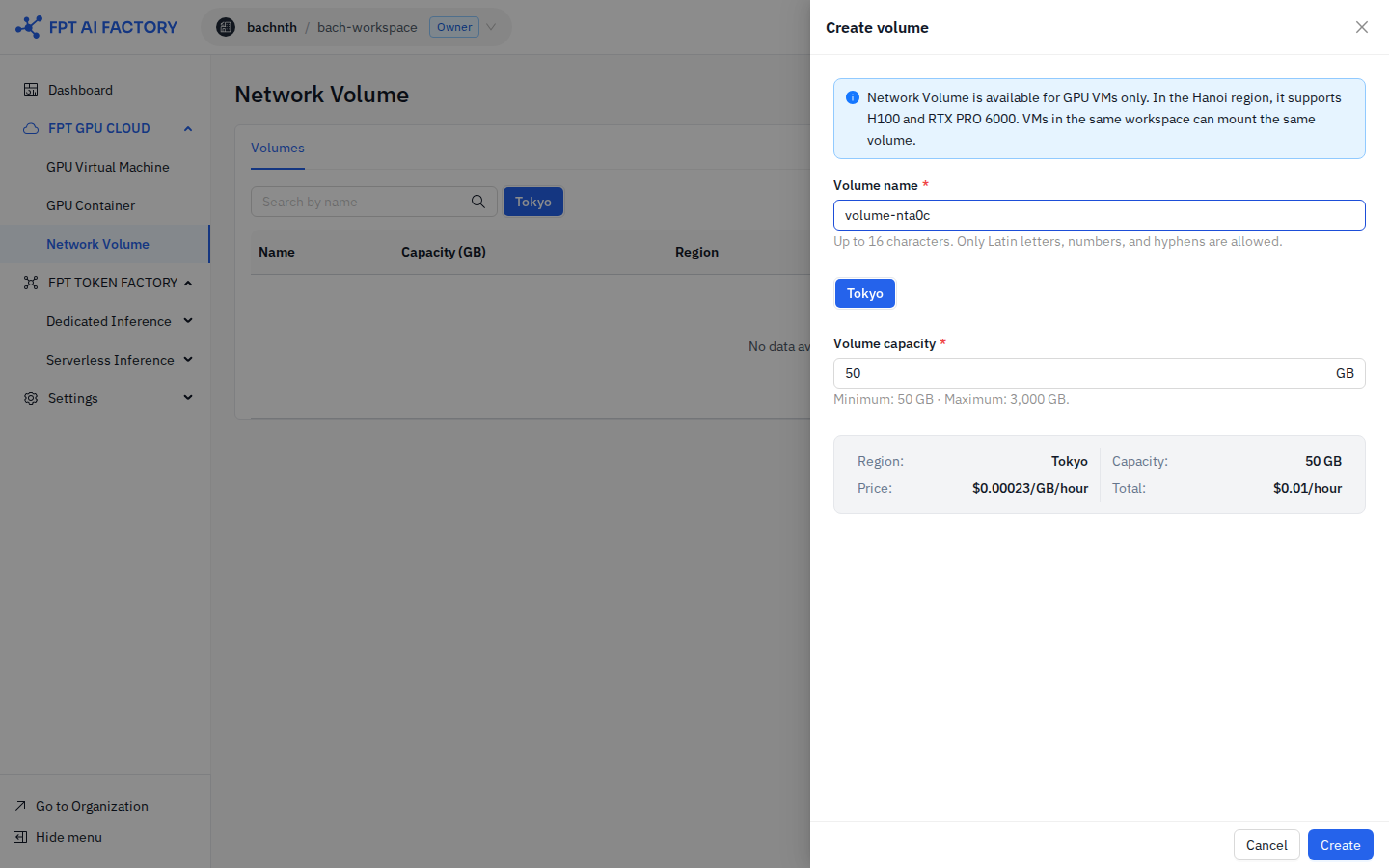Collapse the FPT GPU Cloud section
Viewport: 1389px width, 868px height.
[188, 128]
